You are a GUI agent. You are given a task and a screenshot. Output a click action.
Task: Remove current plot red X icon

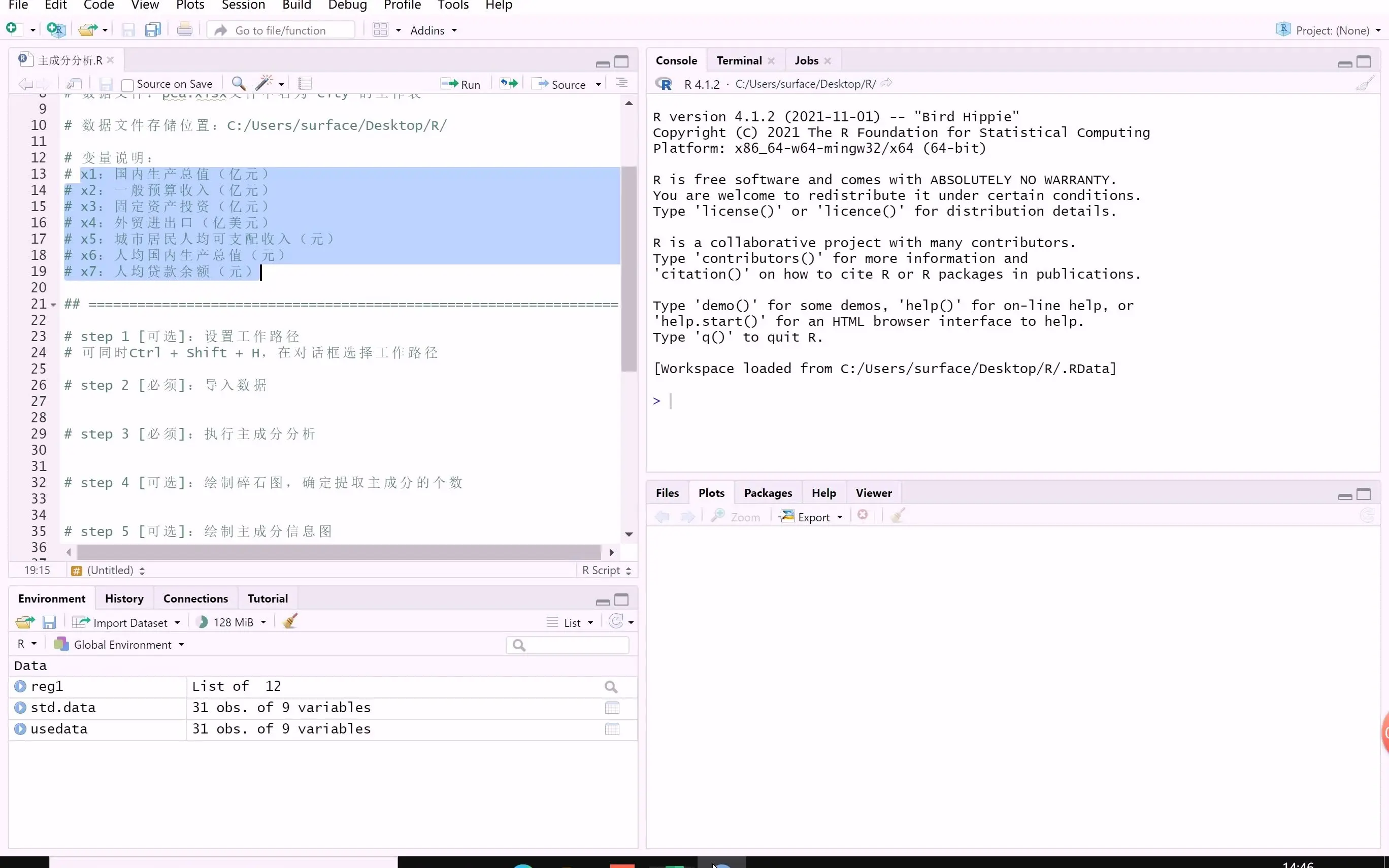click(863, 515)
